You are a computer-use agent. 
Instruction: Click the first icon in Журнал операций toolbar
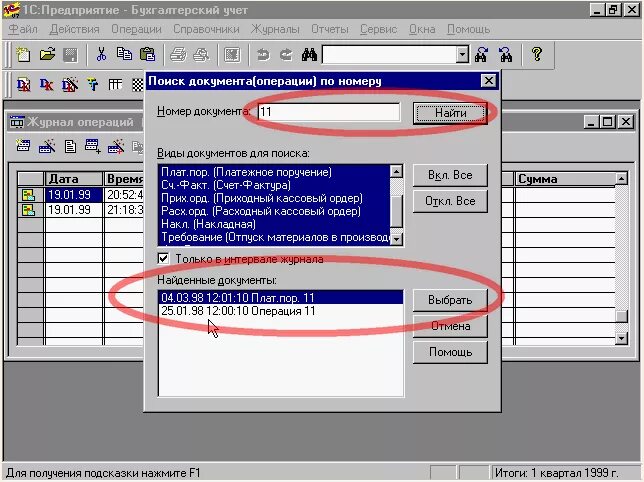(23, 146)
